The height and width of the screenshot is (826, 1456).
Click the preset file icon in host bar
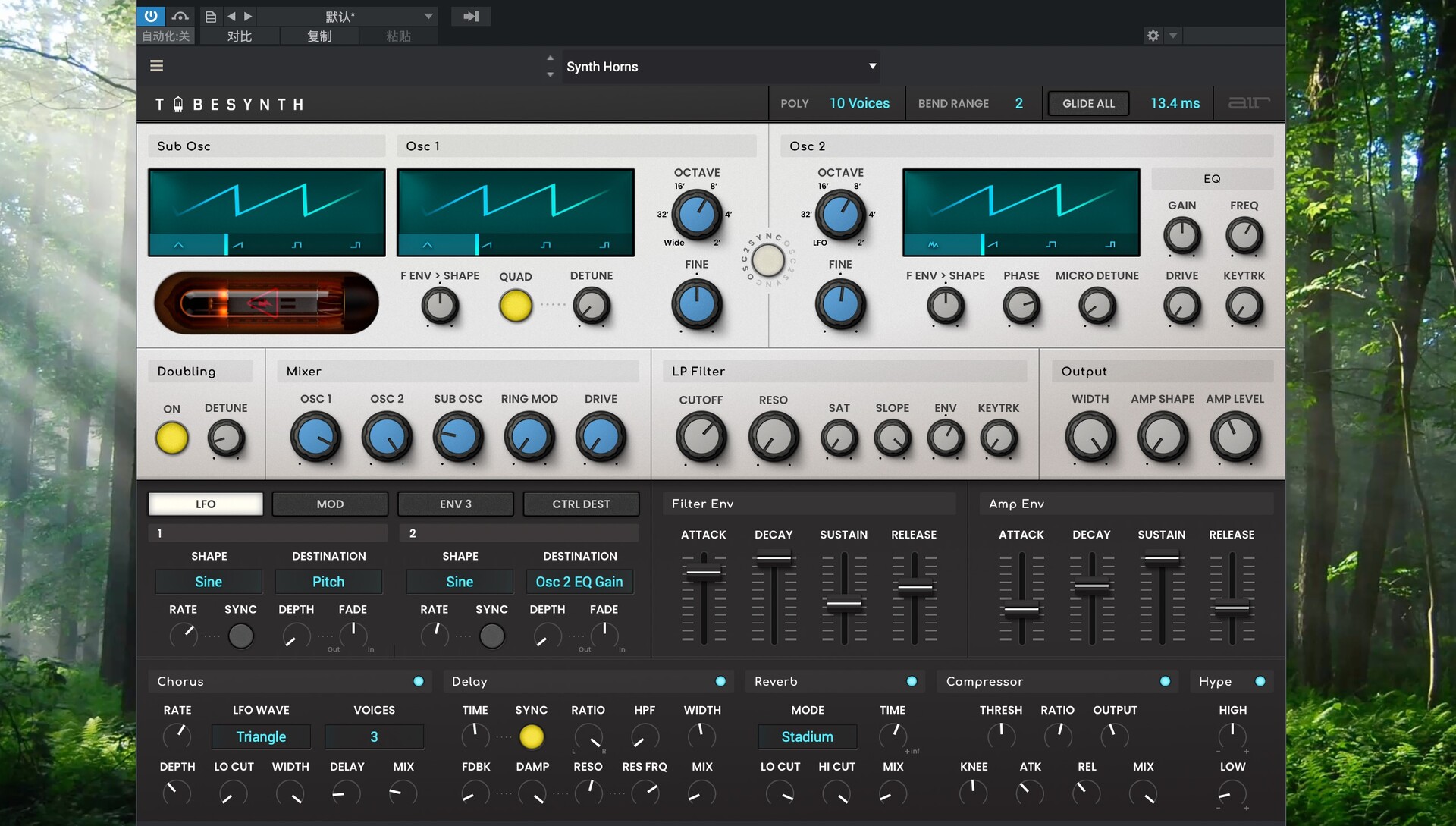click(211, 16)
